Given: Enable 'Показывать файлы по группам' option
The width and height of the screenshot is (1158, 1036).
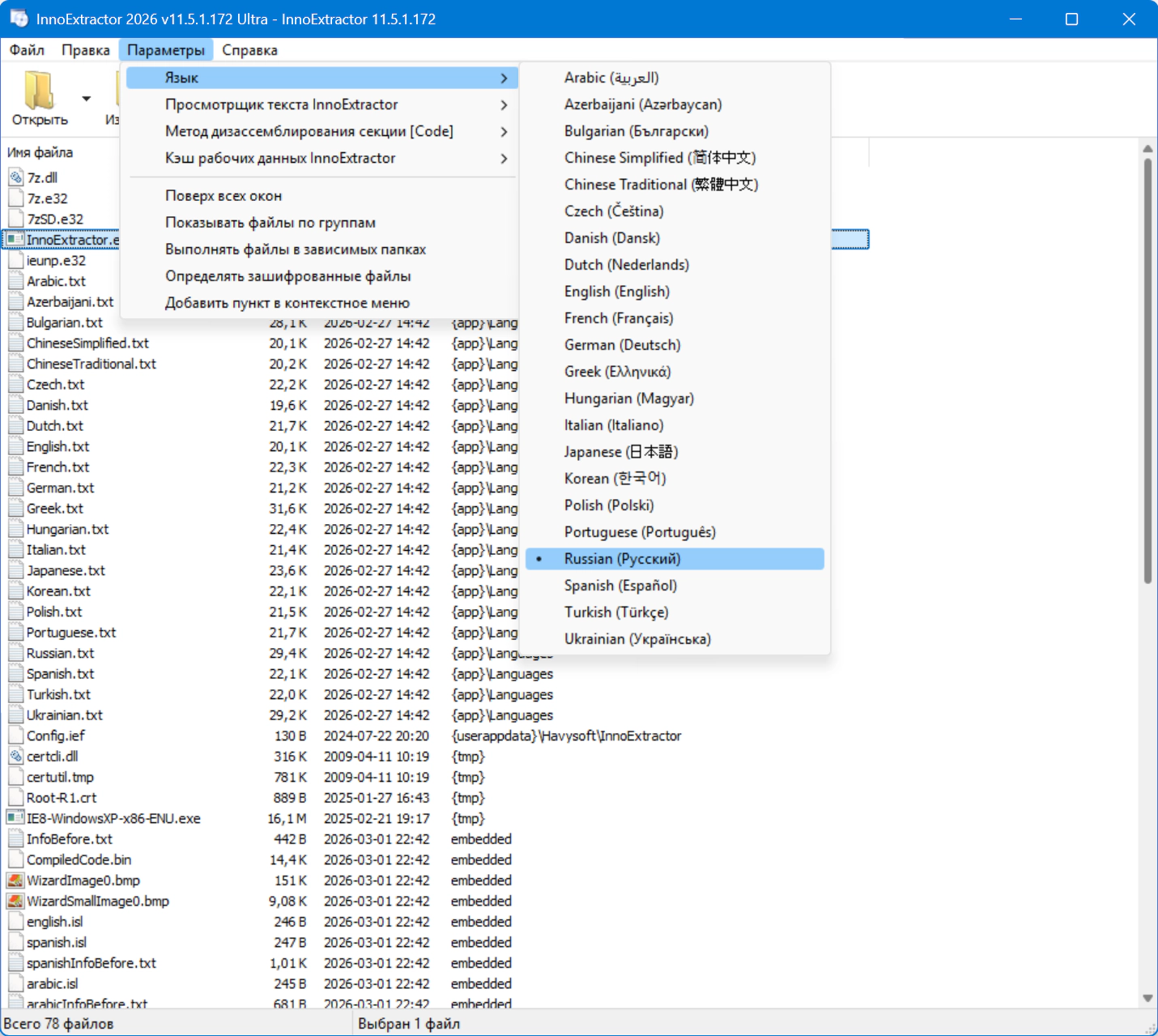Looking at the screenshot, I should [270, 223].
